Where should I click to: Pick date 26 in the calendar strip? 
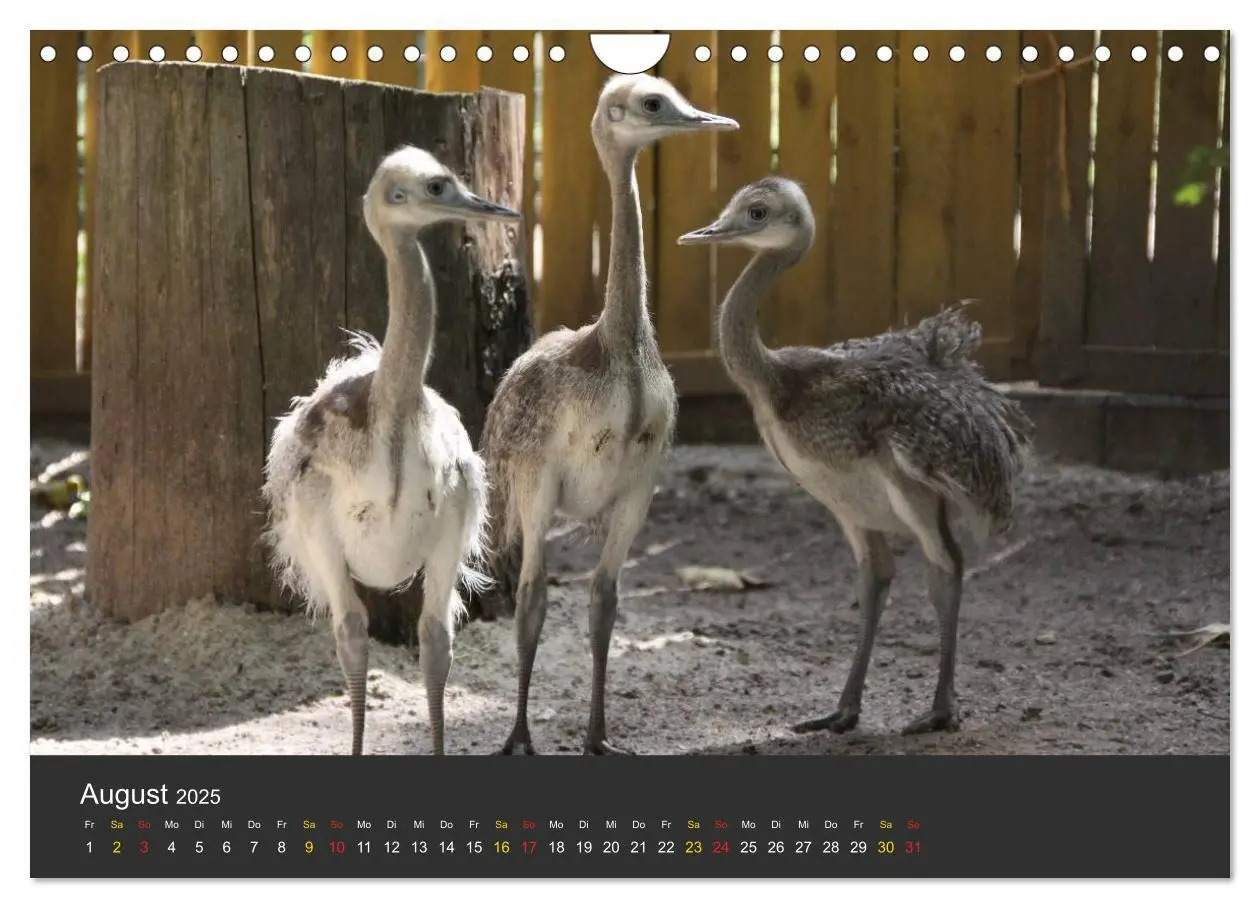click(776, 847)
